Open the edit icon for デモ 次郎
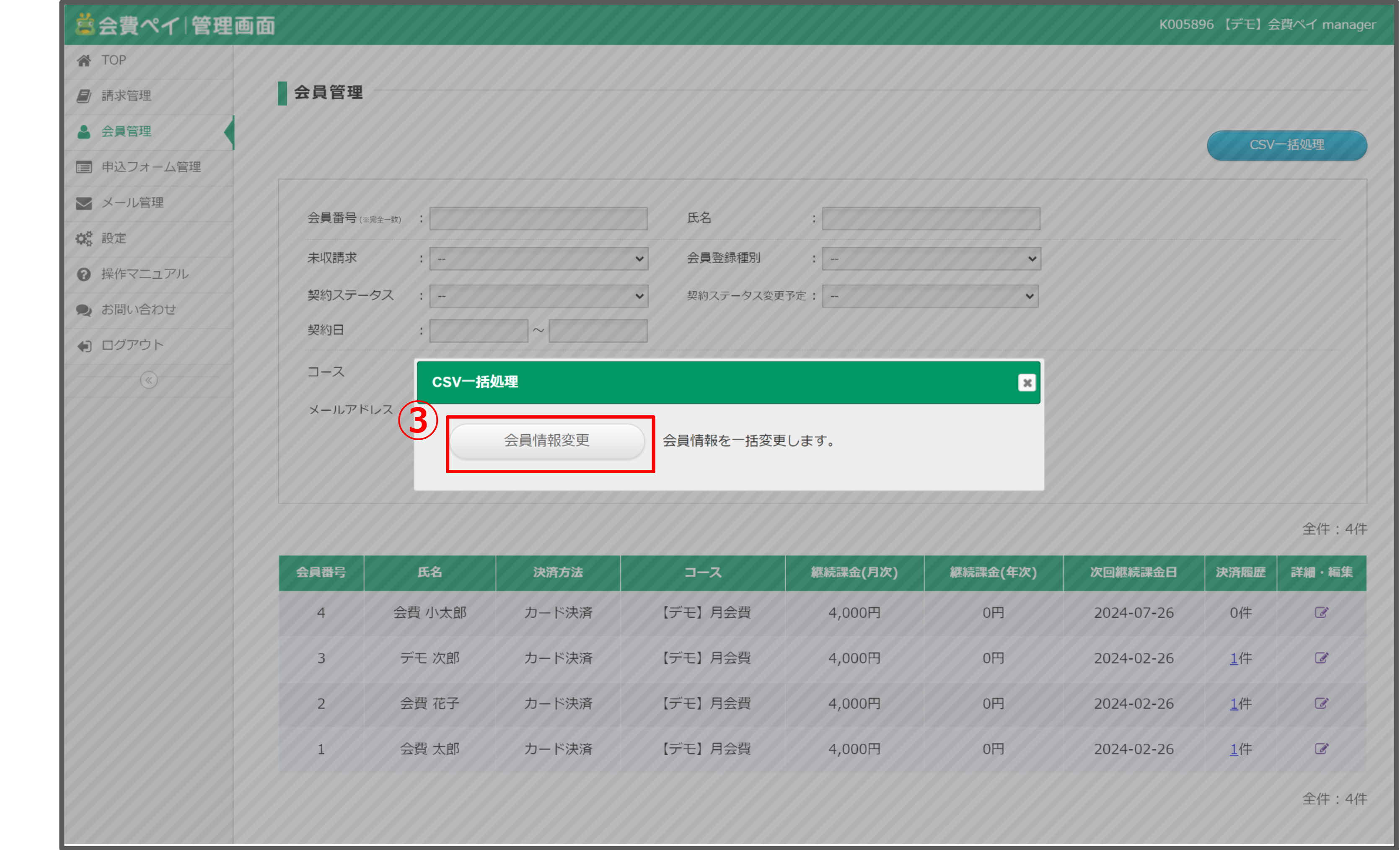Image resolution: width=1400 pixels, height=850 pixels. (1321, 657)
